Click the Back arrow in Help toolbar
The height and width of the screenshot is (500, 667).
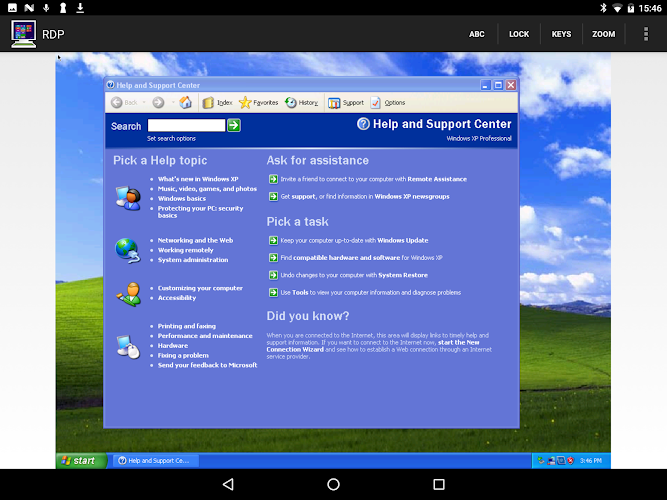[x=117, y=103]
